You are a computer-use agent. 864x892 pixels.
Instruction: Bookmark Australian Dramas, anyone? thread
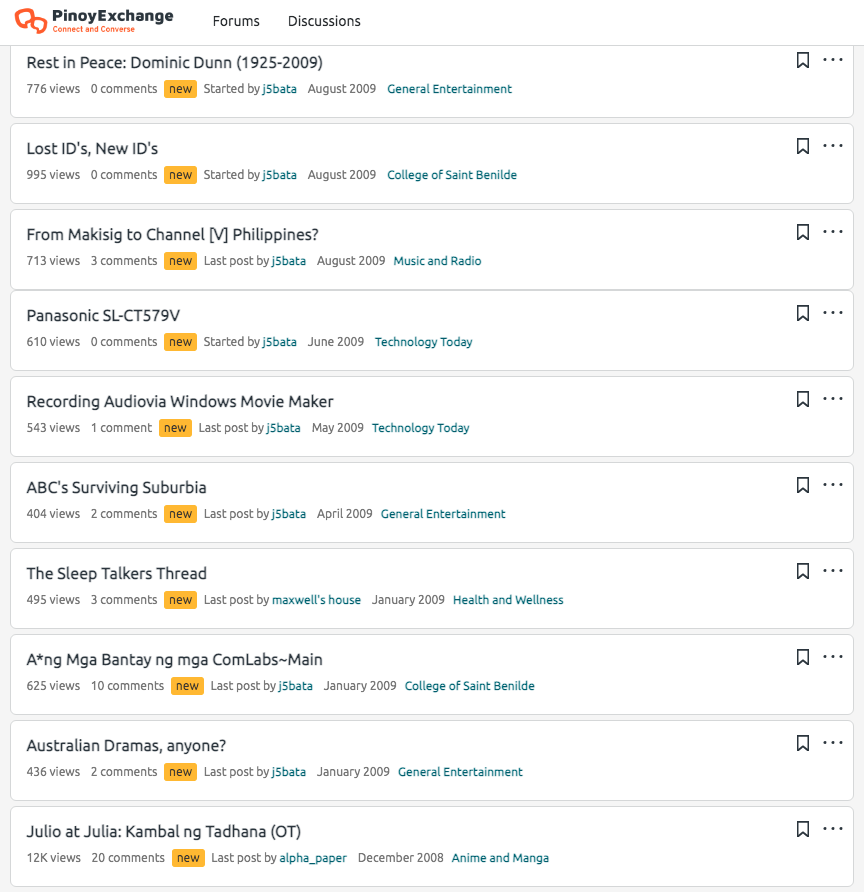(803, 743)
